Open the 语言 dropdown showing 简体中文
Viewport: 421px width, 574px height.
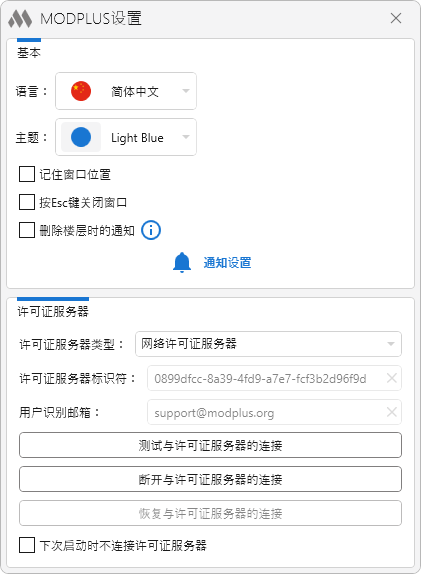pos(126,91)
